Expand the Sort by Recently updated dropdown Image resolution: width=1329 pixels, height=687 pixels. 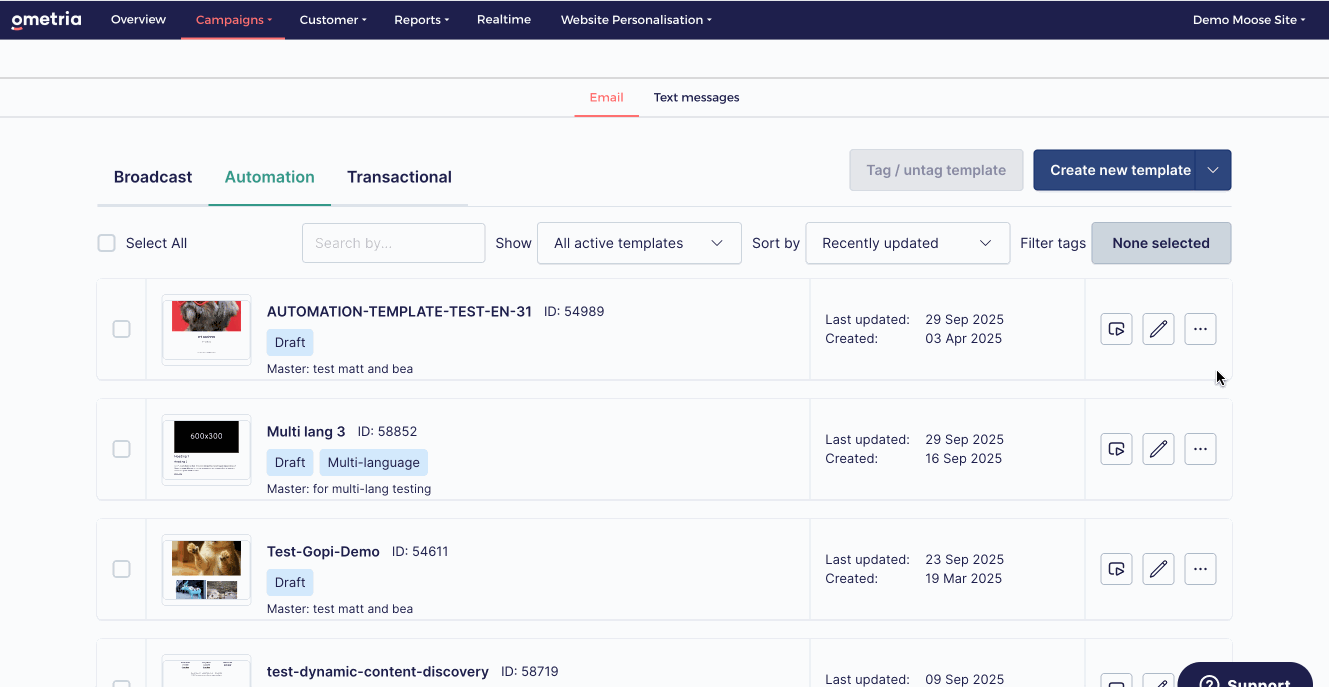[907, 243]
